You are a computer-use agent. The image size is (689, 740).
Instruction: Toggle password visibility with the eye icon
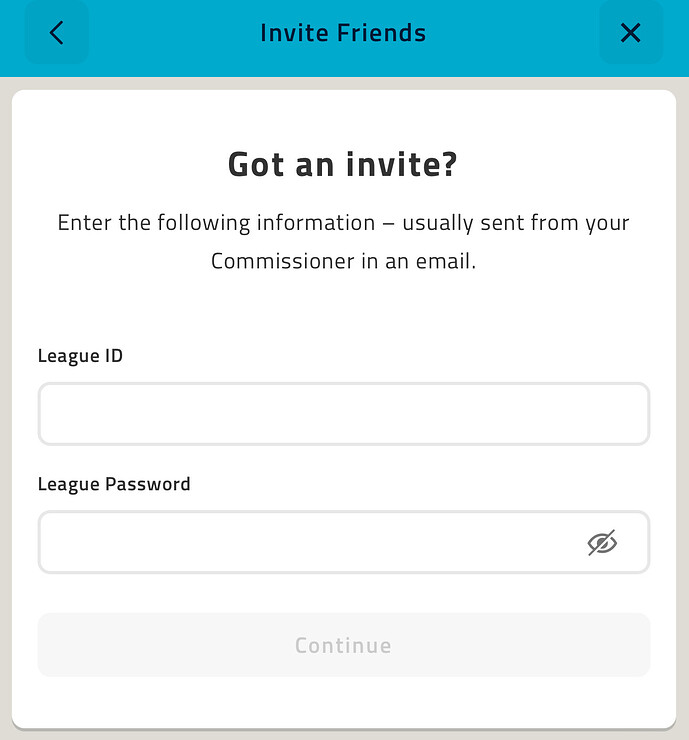(x=602, y=542)
